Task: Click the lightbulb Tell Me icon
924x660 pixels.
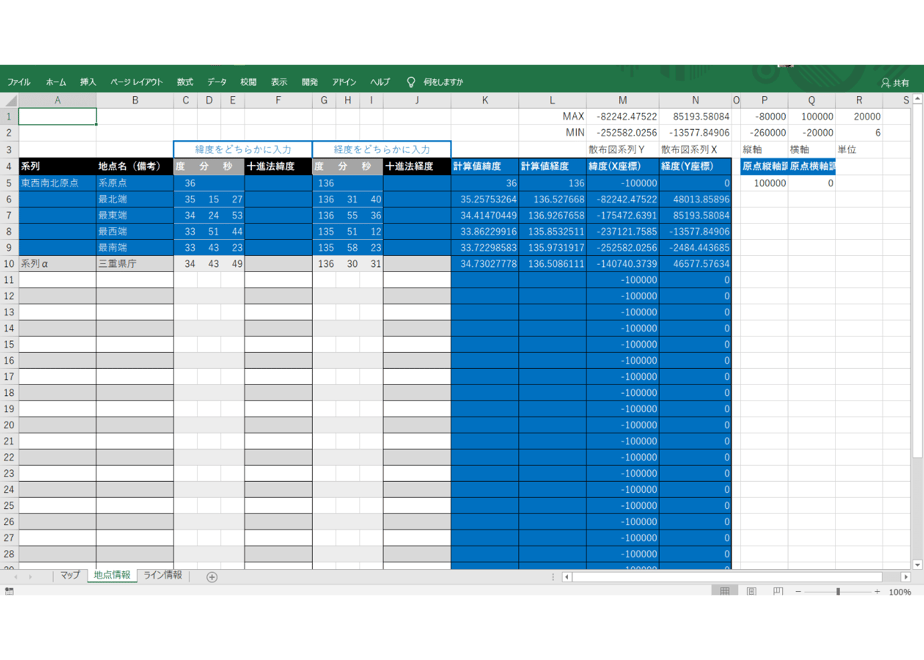Action: click(411, 82)
